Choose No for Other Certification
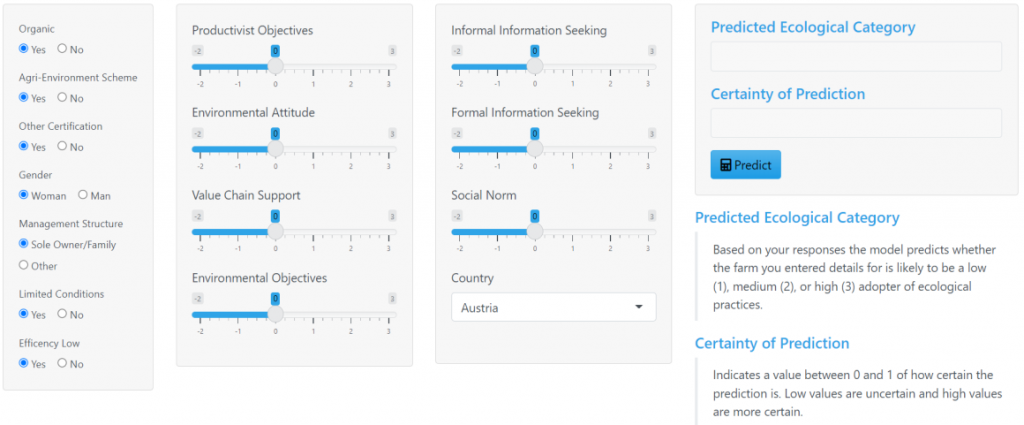 [x=63, y=147]
